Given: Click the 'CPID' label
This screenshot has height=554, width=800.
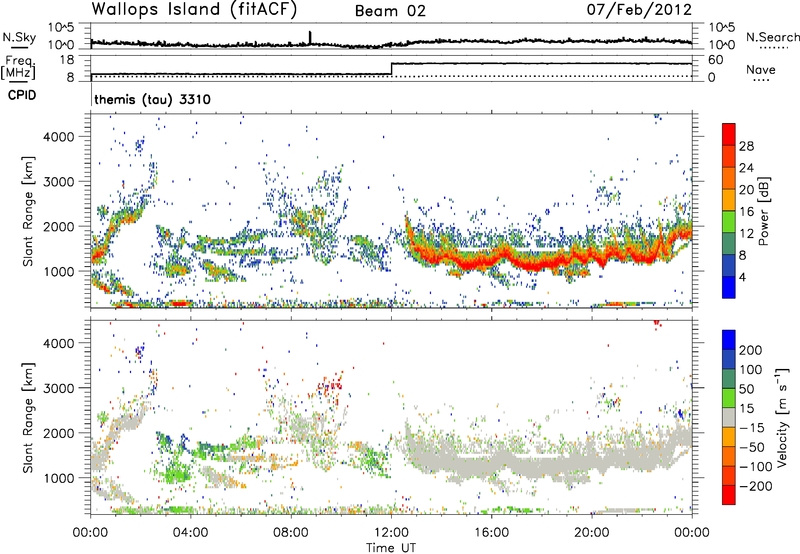Looking at the screenshot, I should tap(22, 95).
